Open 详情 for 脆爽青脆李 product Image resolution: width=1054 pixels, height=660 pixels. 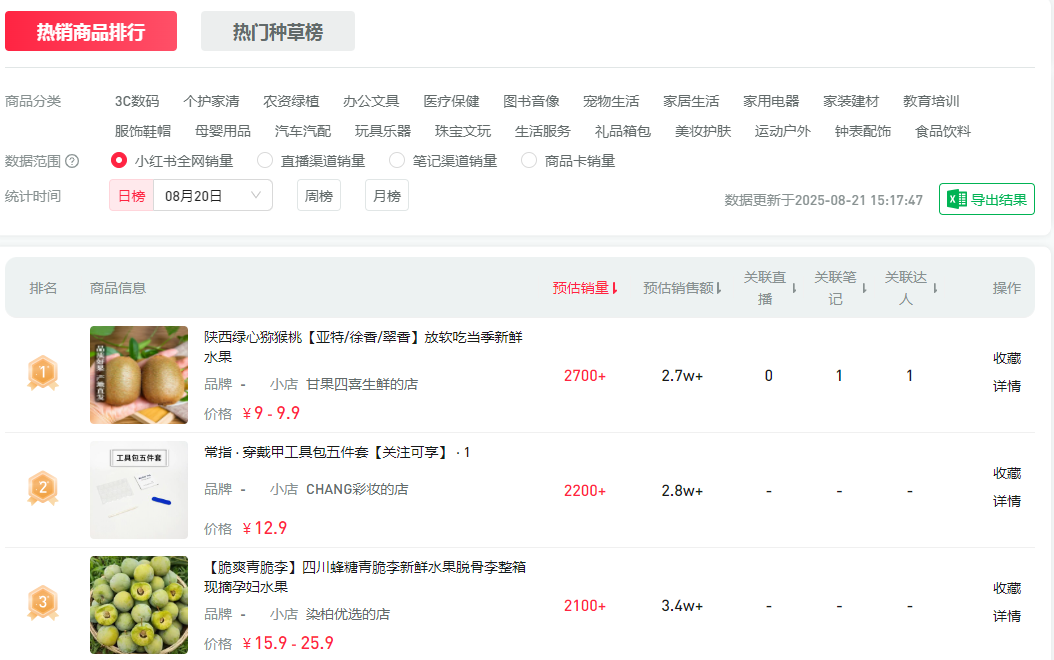point(1006,616)
